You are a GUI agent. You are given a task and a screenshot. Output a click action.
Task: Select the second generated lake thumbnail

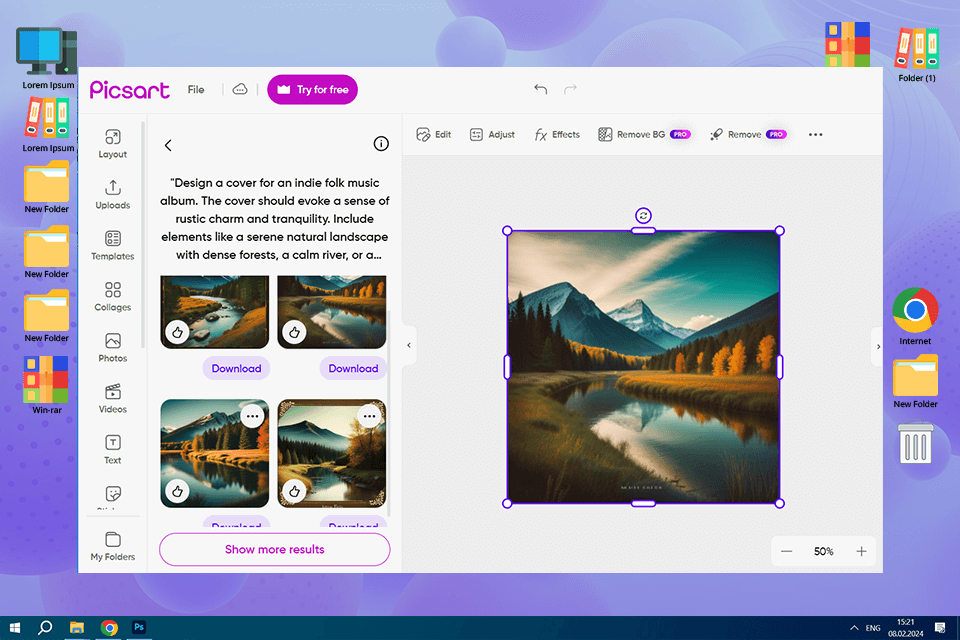[331, 311]
